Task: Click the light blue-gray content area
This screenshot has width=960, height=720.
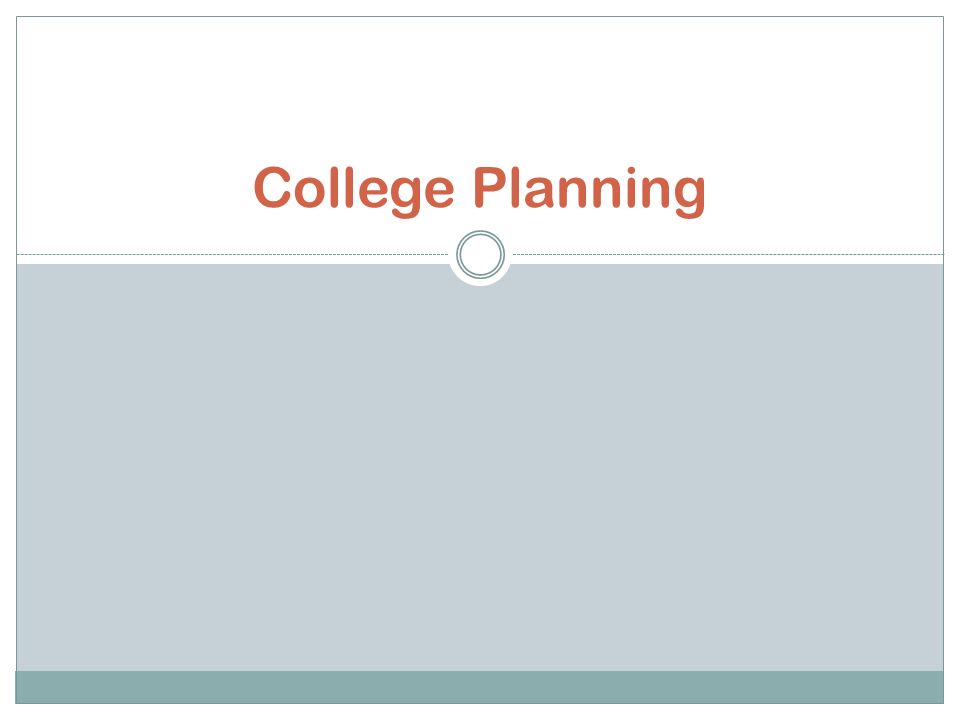Action: tap(479, 471)
